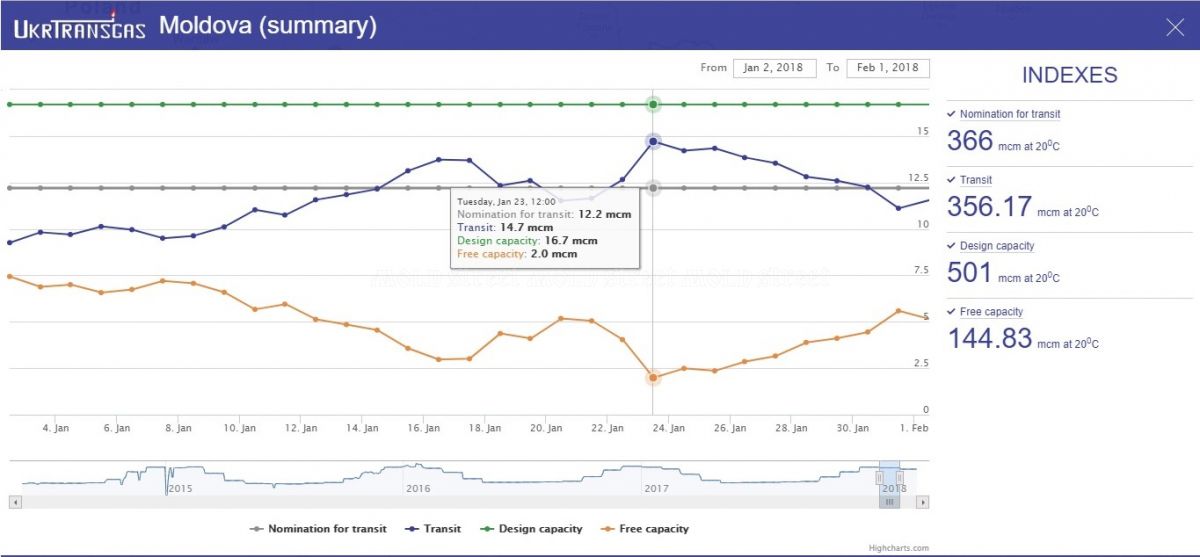The height and width of the screenshot is (557, 1200).
Task: Edit the To date field
Action: pyautogui.click(x=888, y=68)
